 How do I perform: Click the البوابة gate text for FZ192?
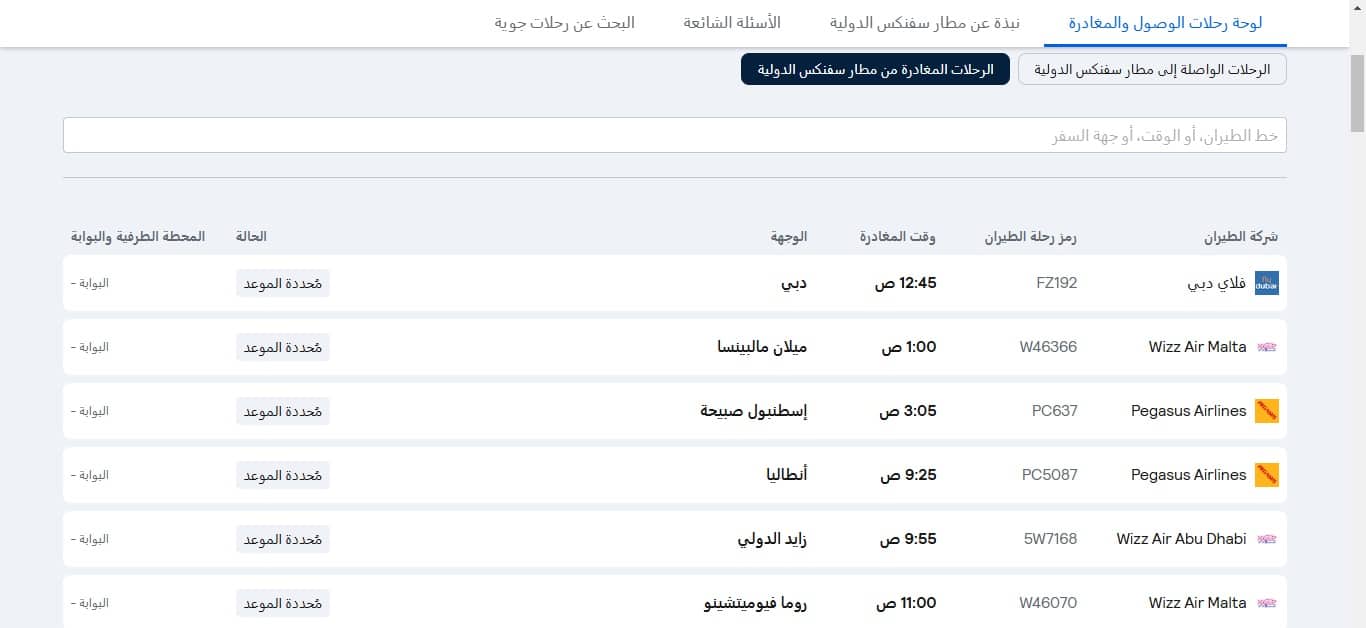pyautogui.click(x=90, y=283)
